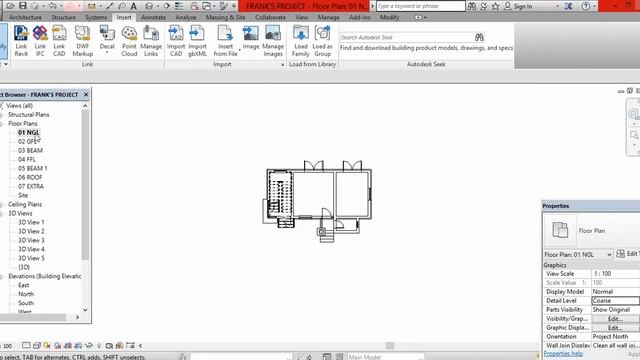Viewport: 640px width, 360px height.
Task: Select the 02 GFL floor plan
Action: (x=29, y=141)
